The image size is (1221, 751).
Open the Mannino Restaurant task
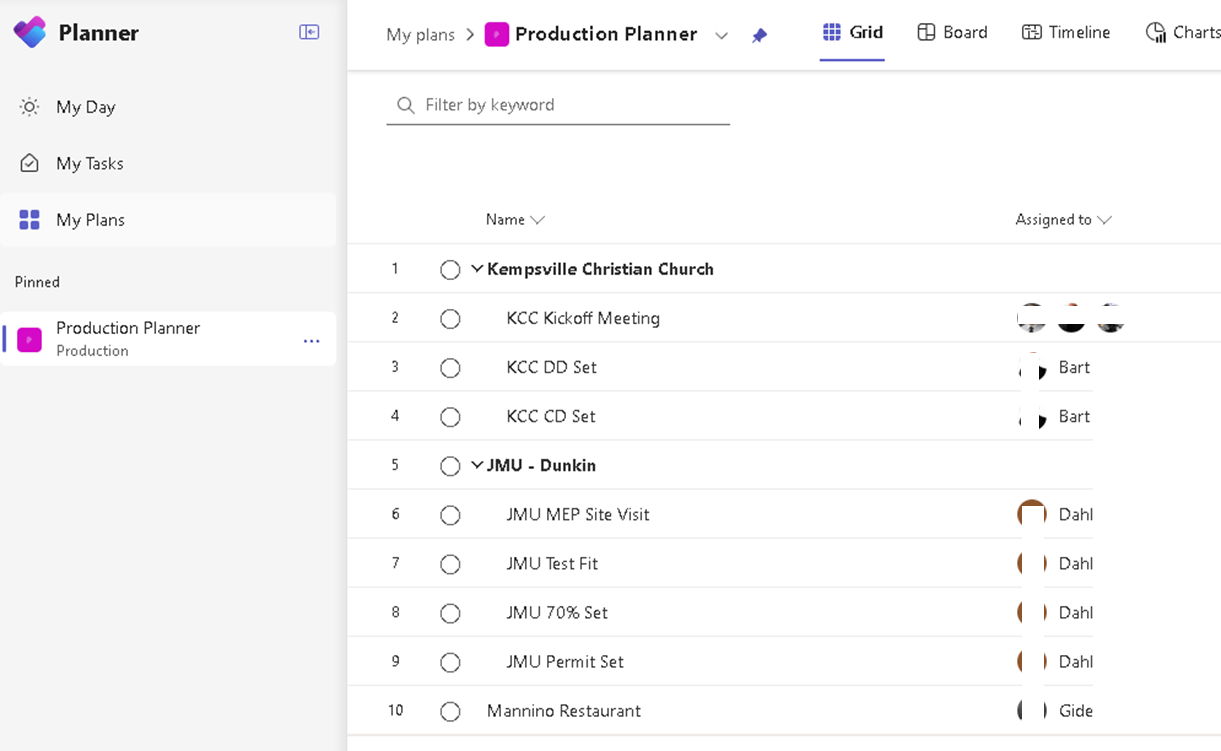coord(564,712)
